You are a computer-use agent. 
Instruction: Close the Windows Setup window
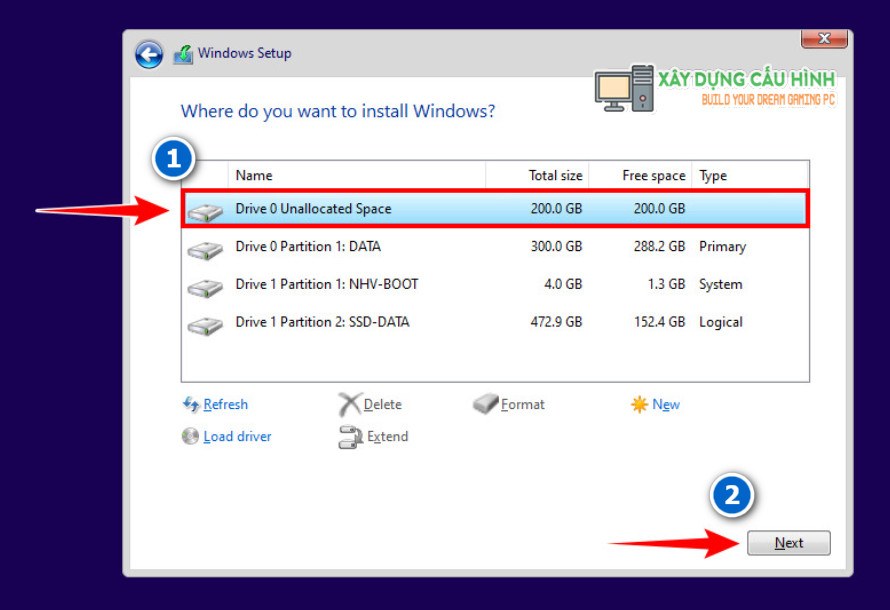[824, 39]
